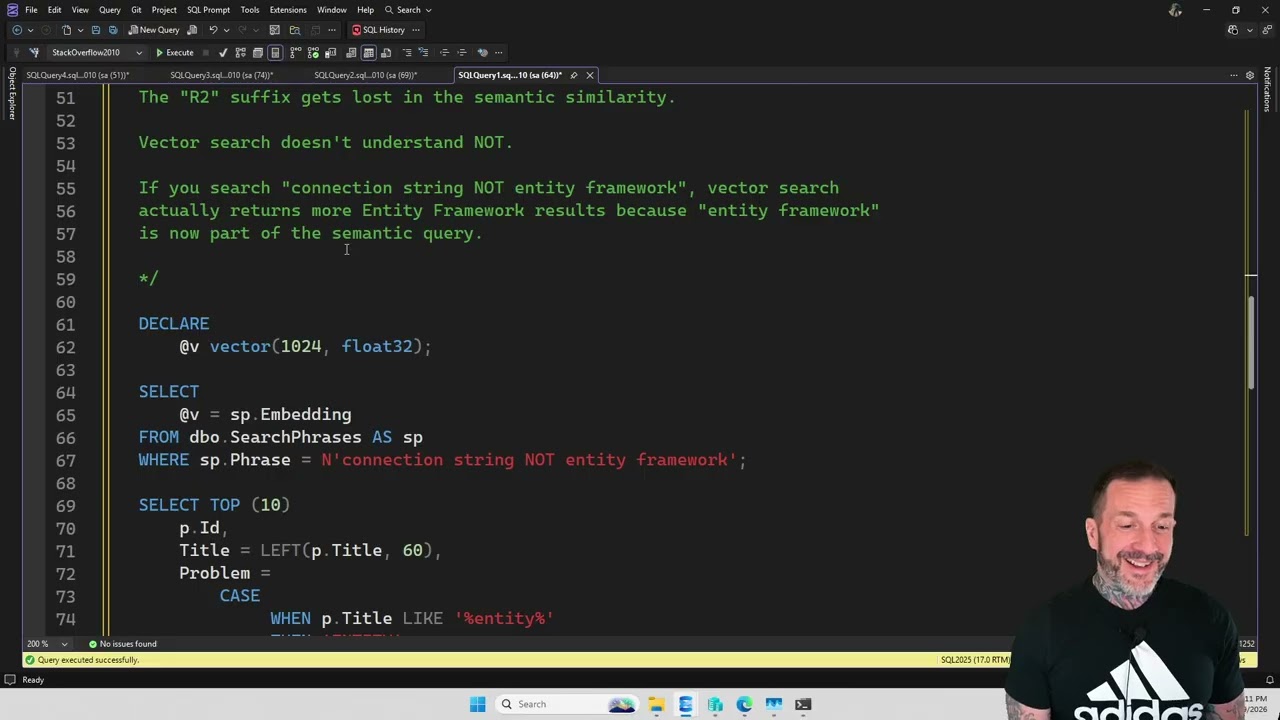Image resolution: width=1280 pixels, height=720 pixels.
Task: Select results to grid icon
Action: point(368,52)
